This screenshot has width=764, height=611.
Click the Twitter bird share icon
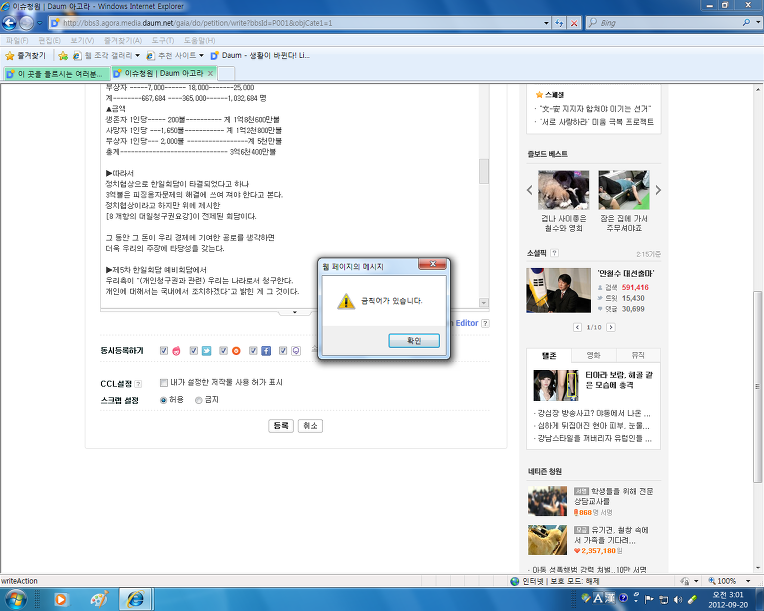[207, 351]
